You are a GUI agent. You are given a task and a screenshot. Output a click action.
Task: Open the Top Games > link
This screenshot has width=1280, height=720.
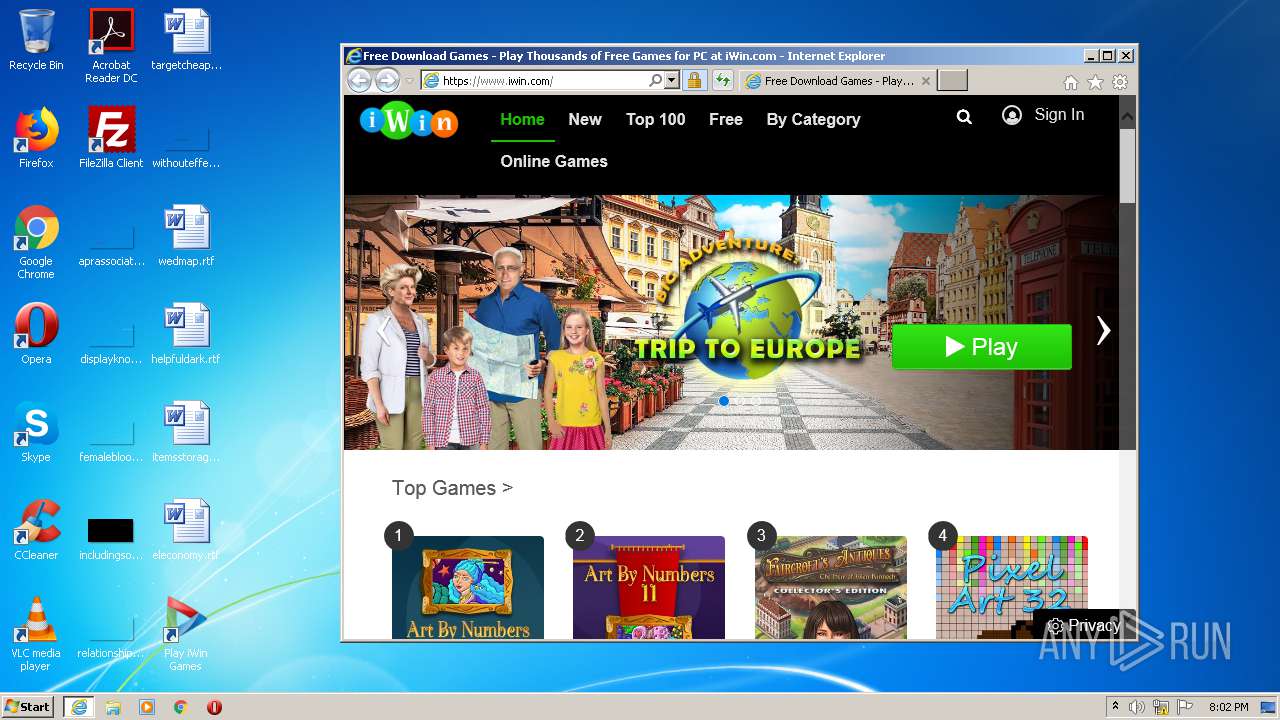pyautogui.click(x=452, y=488)
